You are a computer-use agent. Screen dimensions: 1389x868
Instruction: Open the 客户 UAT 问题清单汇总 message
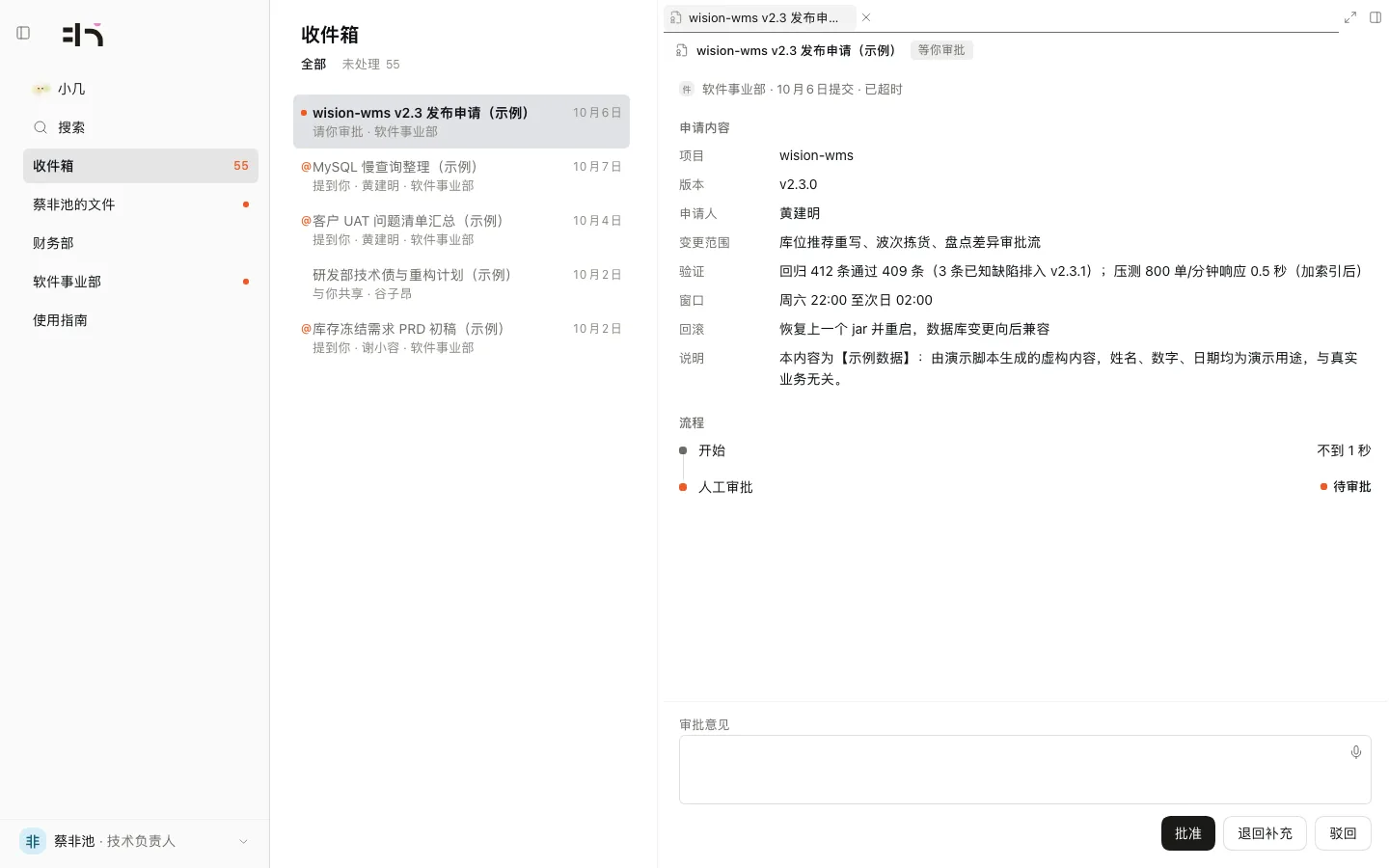(x=461, y=230)
